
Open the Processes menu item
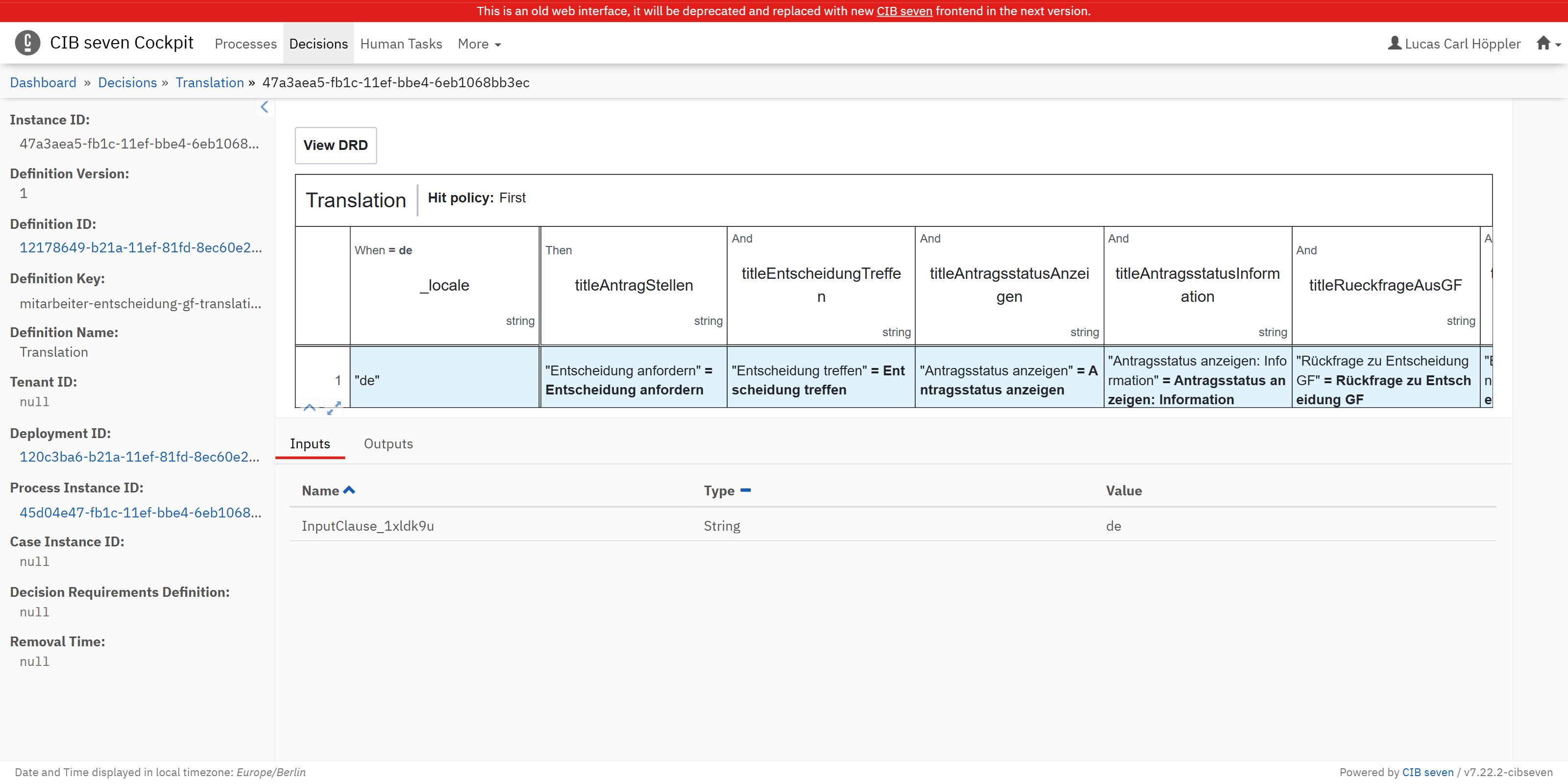click(245, 44)
